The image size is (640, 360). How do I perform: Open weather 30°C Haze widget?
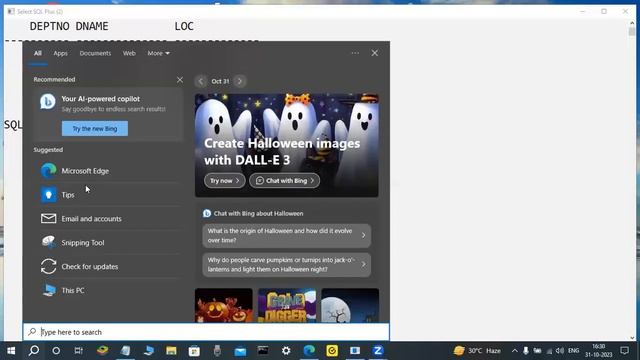[x=478, y=351]
